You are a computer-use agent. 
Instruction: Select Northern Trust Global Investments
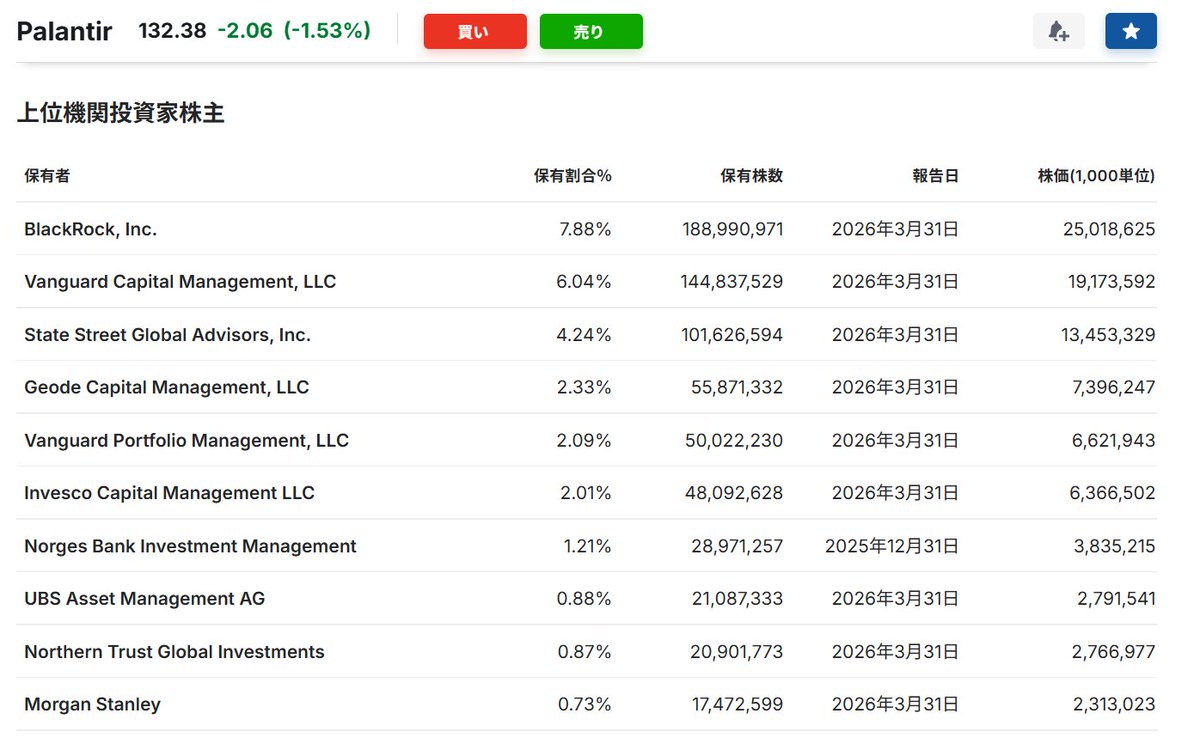(175, 652)
